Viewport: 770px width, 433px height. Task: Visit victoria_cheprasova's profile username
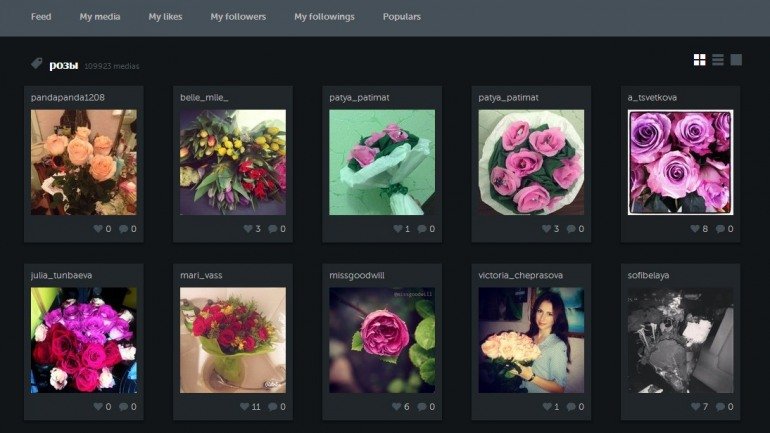[x=518, y=275]
